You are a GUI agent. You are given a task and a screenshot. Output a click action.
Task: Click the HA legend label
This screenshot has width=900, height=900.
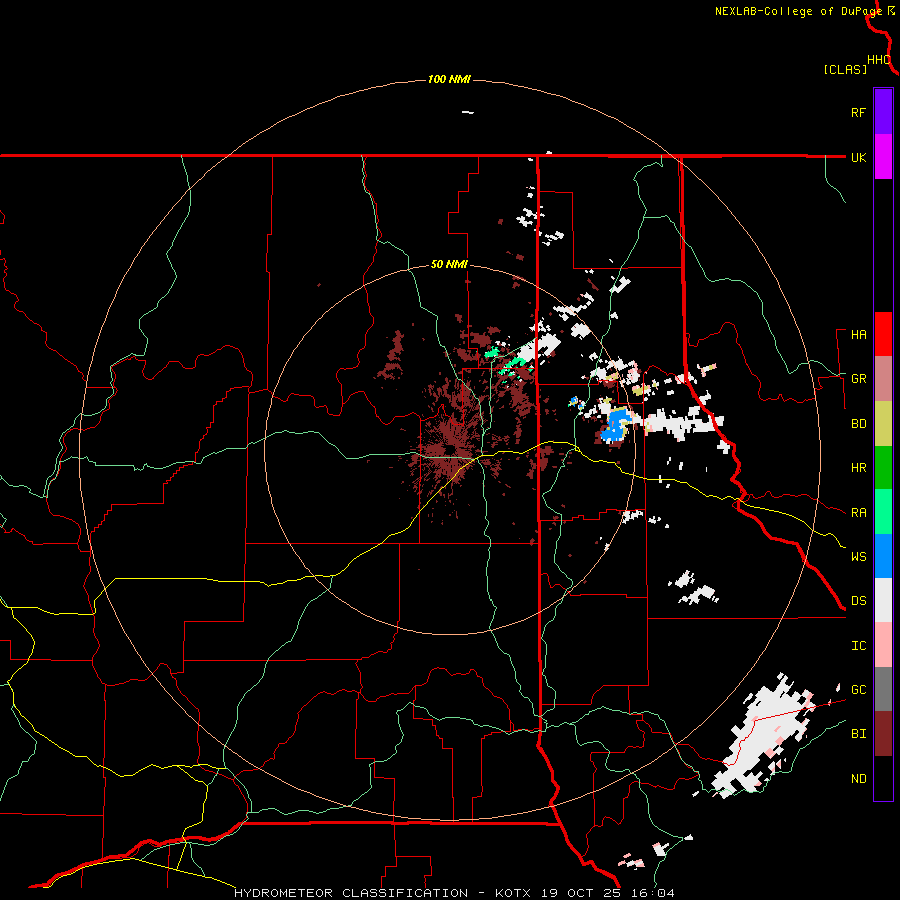coord(858,335)
